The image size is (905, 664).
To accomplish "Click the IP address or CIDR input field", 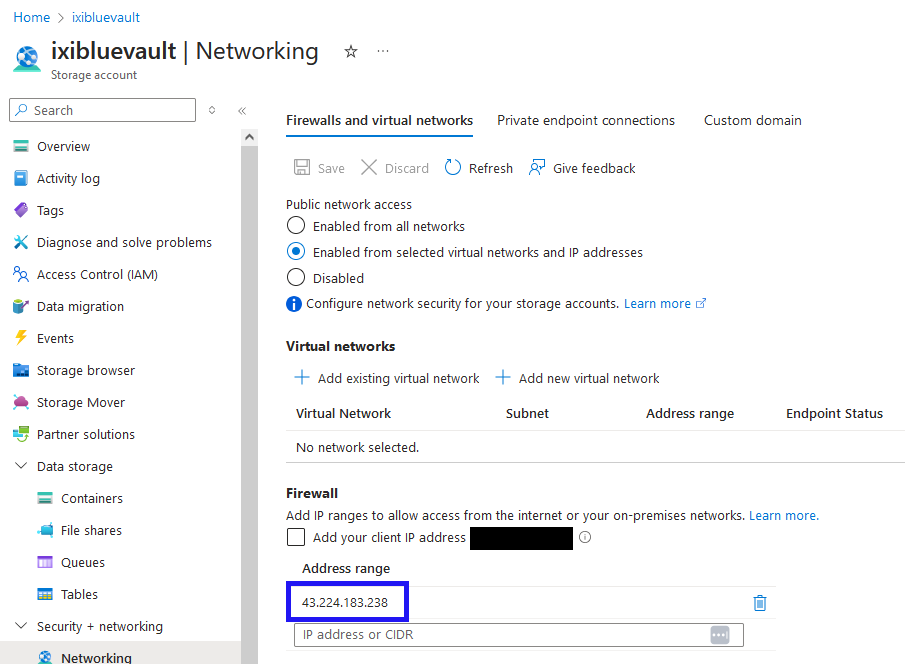I will click(500, 635).
